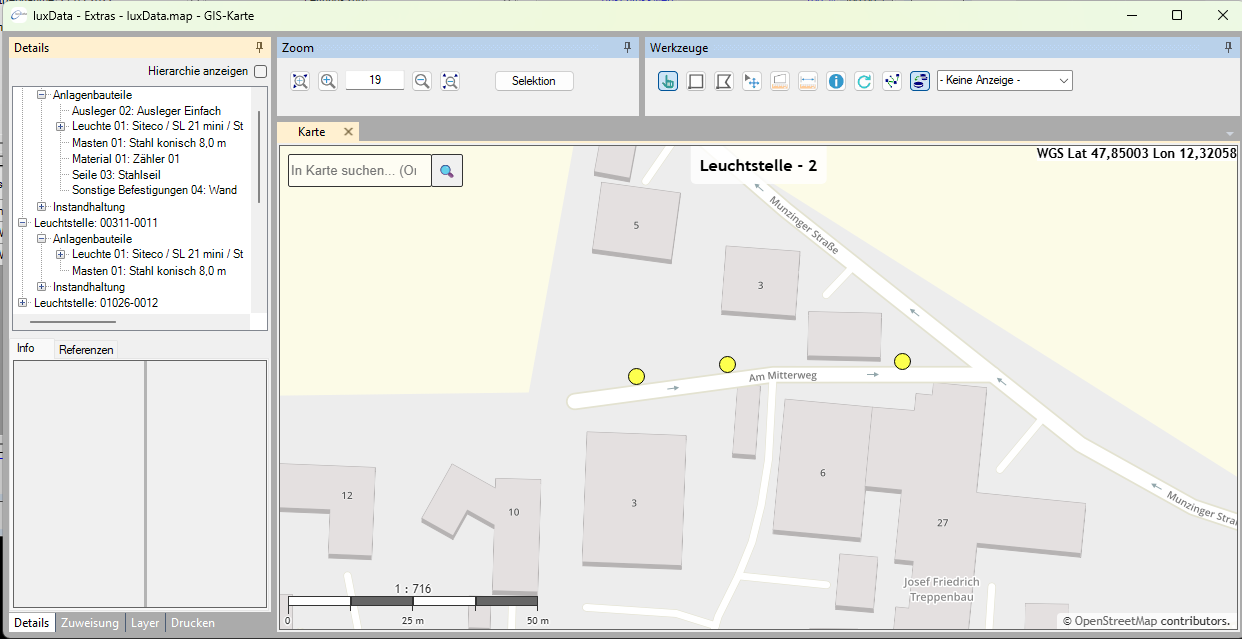Click the Werkzeuge panel pushpin icon
Screen dimensions: 1242x639
(x=1229, y=47)
